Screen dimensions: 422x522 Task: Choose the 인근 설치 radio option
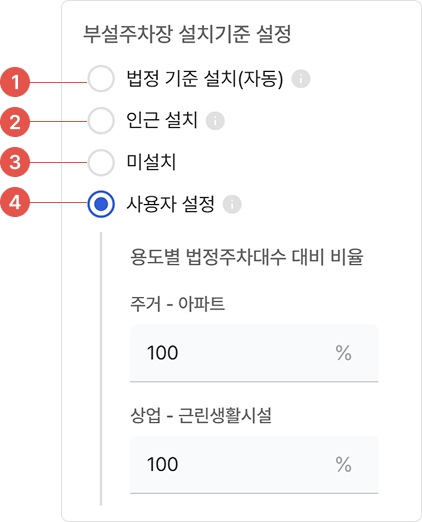point(101,120)
